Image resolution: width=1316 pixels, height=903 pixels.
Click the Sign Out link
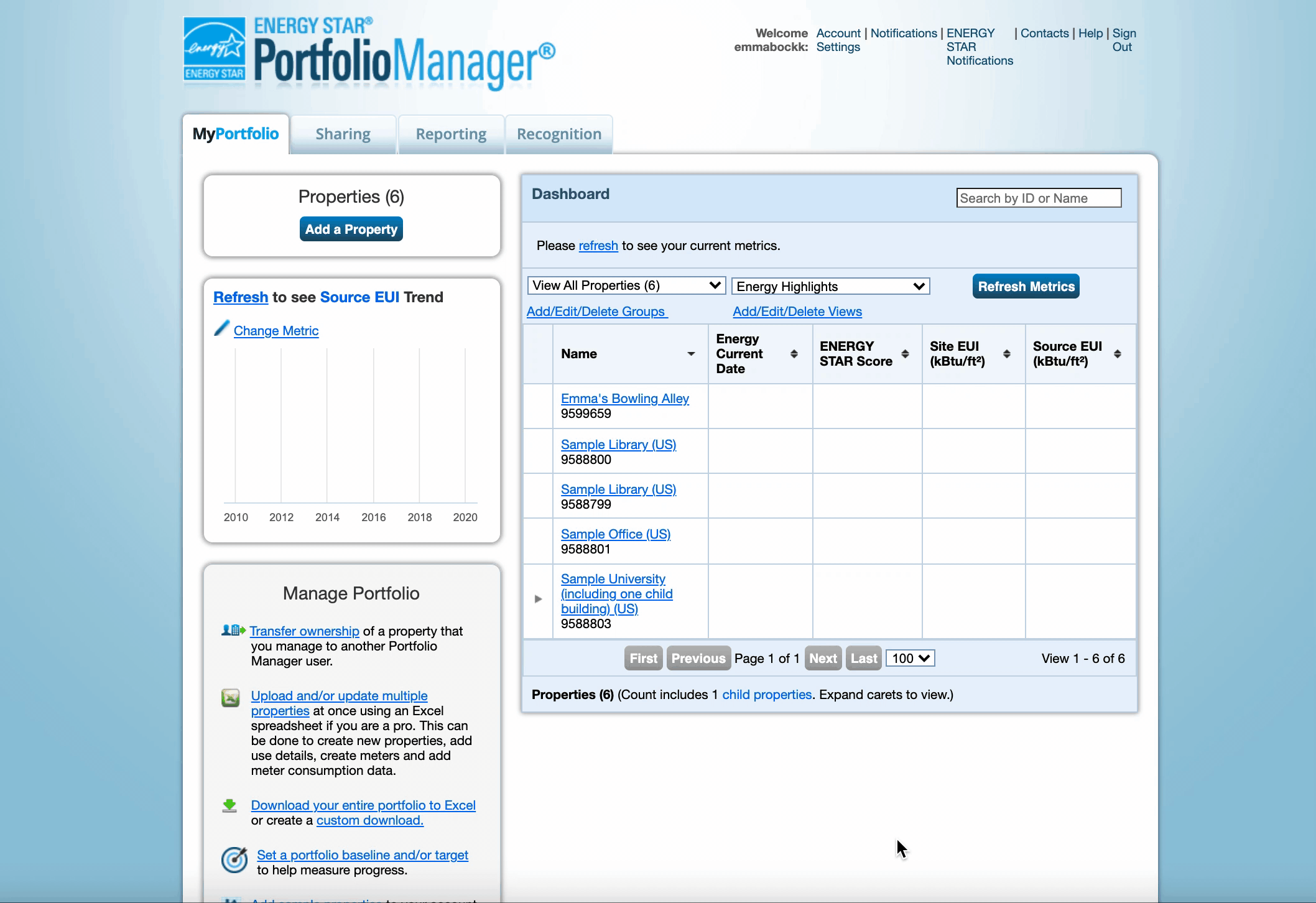[1124, 40]
